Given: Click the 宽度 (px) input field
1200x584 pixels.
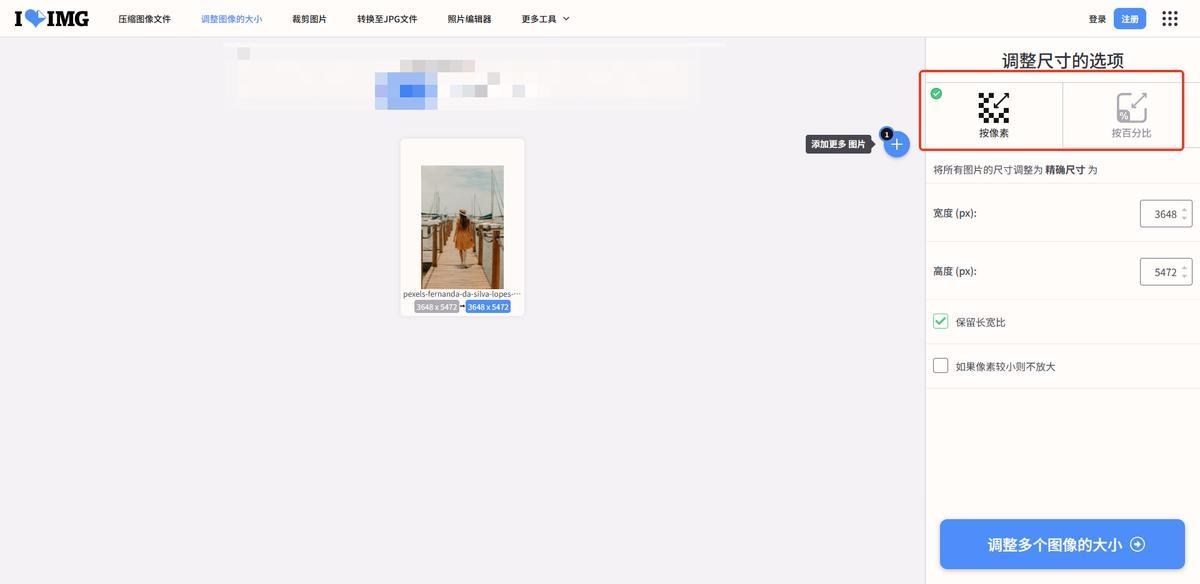Looking at the screenshot, I should click(x=1160, y=214).
